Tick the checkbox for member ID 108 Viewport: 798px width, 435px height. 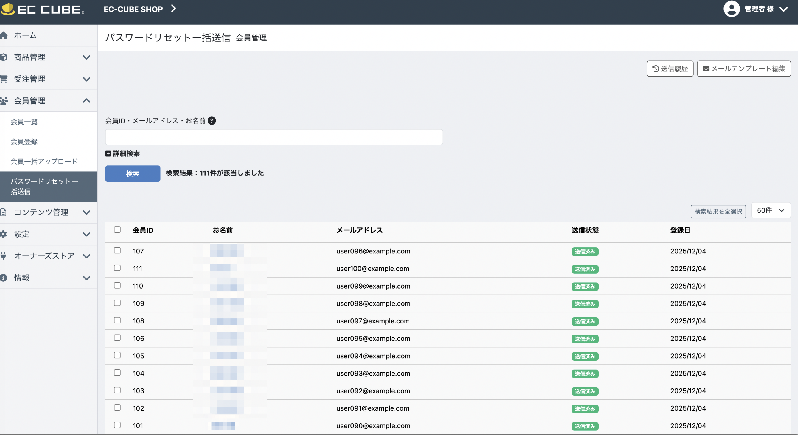(118, 320)
